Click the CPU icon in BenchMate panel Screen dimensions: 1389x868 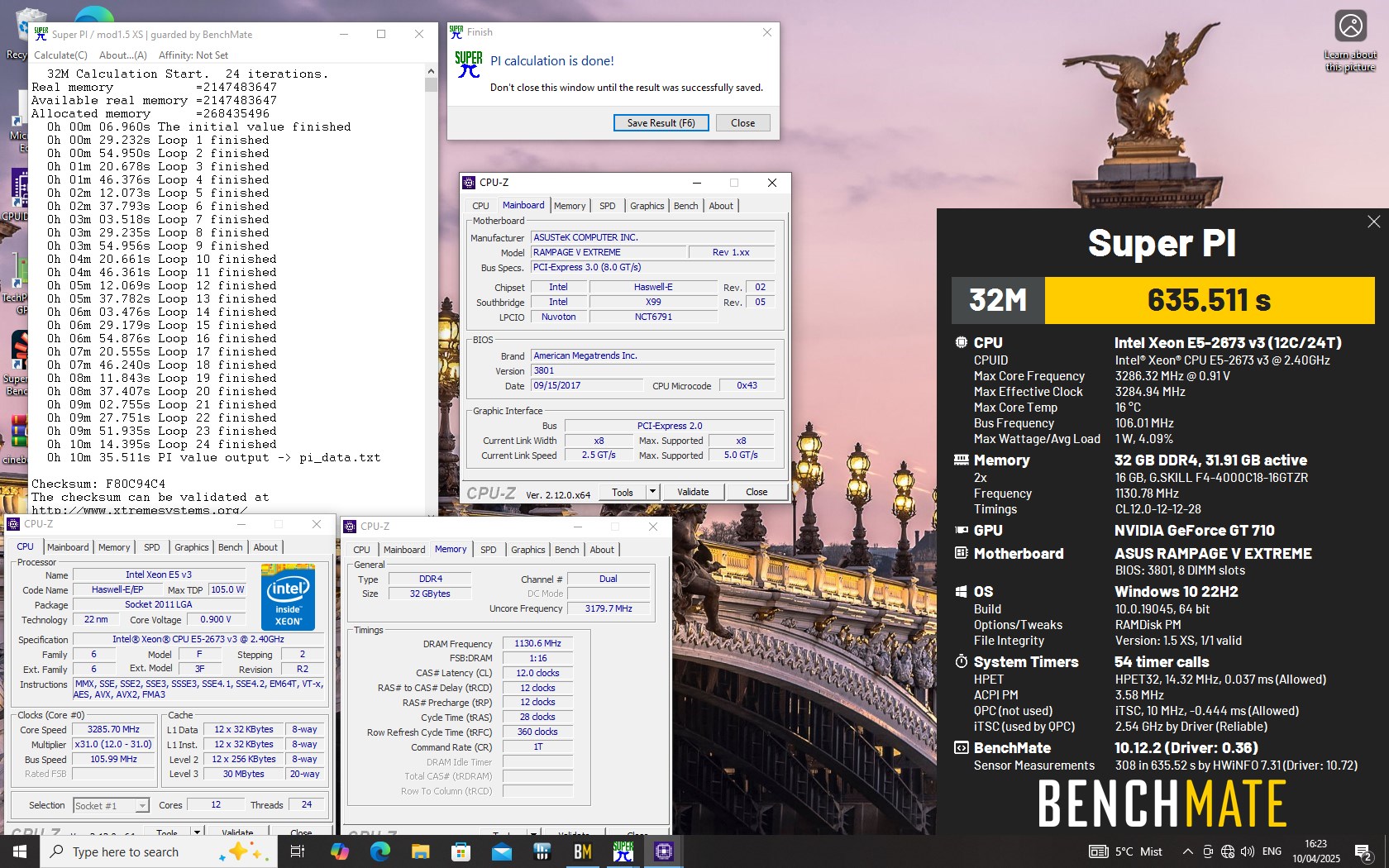(962, 342)
